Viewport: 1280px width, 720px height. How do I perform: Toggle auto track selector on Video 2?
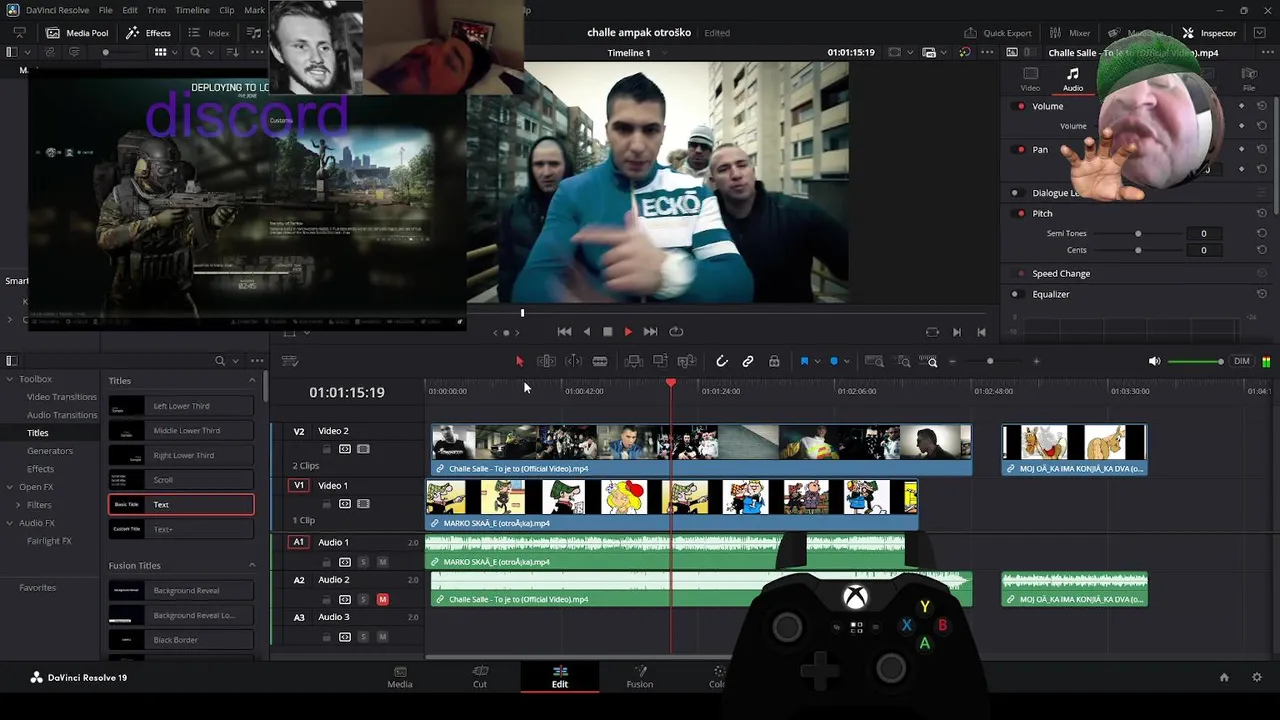345,449
